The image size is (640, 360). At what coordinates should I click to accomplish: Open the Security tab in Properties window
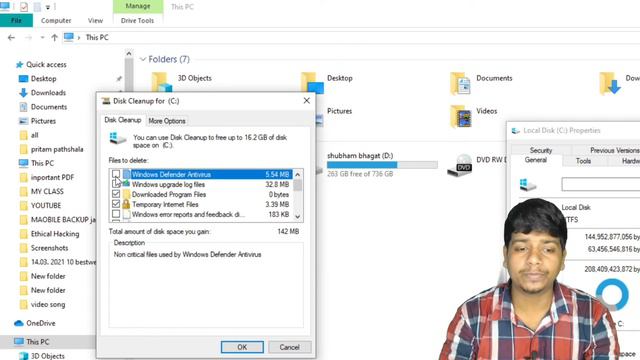pyautogui.click(x=541, y=150)
